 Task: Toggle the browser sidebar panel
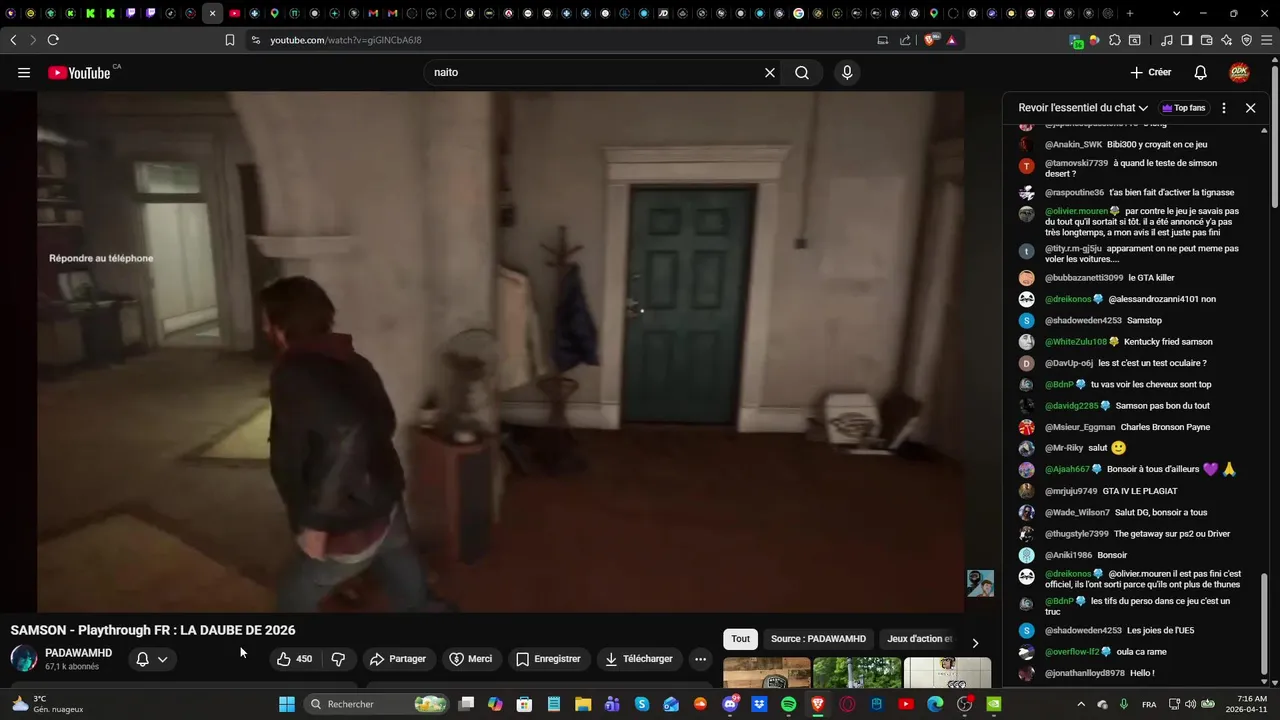[x=1186, y=40]
